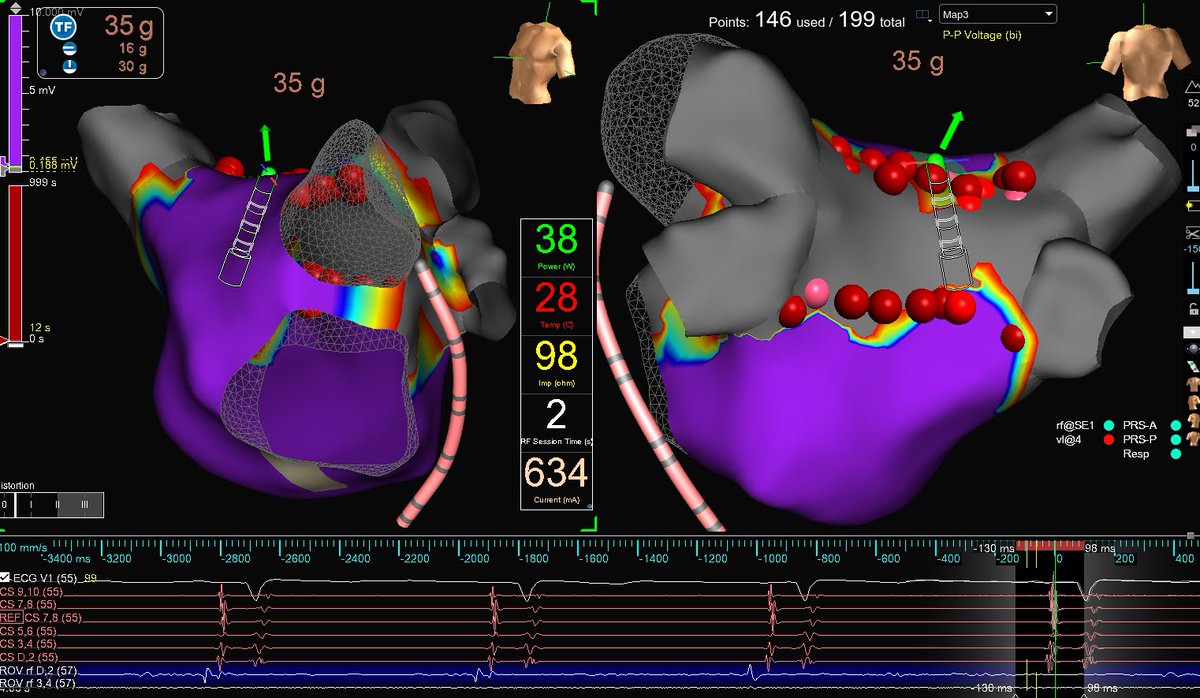This screenshot has height=698, width=1200.
Task: Click the globe sphere view icon
Action: (1191, 347)
